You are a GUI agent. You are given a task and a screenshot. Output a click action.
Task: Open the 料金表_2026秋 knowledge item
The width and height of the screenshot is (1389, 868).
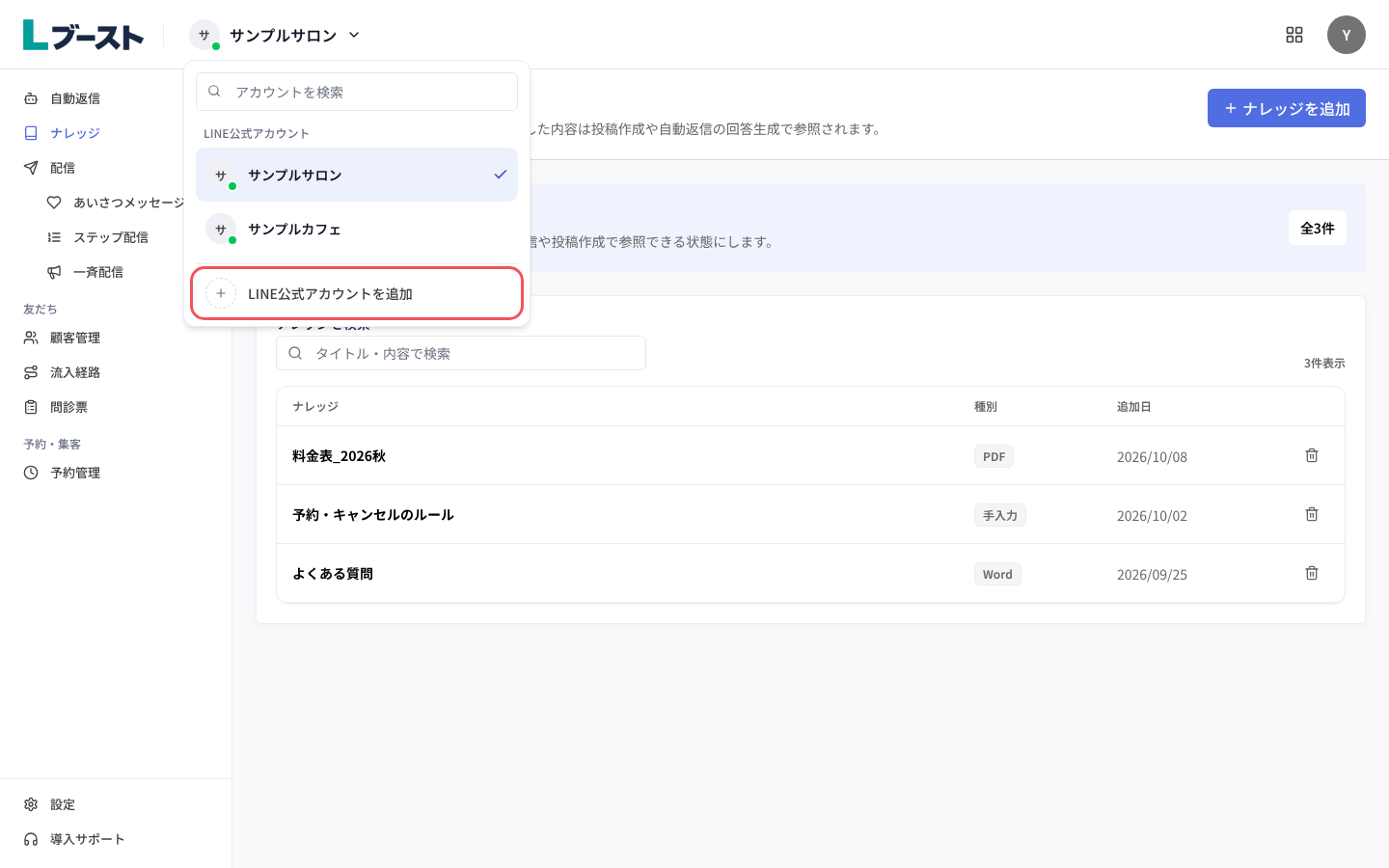pos(339,456)
